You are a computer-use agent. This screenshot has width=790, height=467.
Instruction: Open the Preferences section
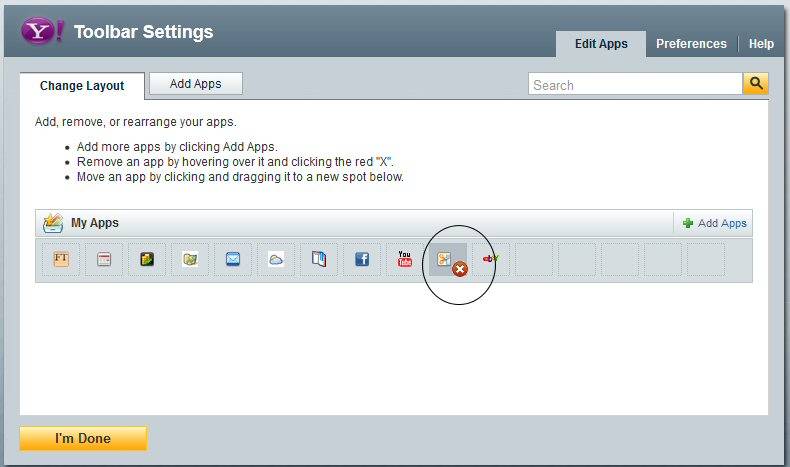click(x=691, y=44)
